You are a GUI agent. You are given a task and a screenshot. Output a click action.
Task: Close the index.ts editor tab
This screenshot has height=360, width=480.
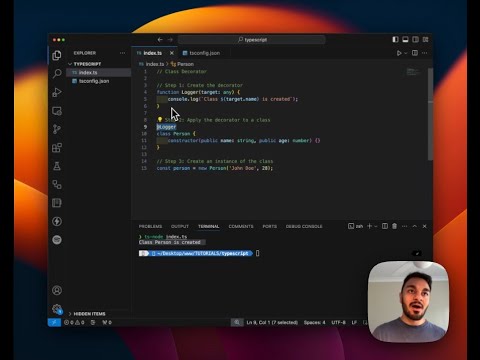tap(172, 53)
